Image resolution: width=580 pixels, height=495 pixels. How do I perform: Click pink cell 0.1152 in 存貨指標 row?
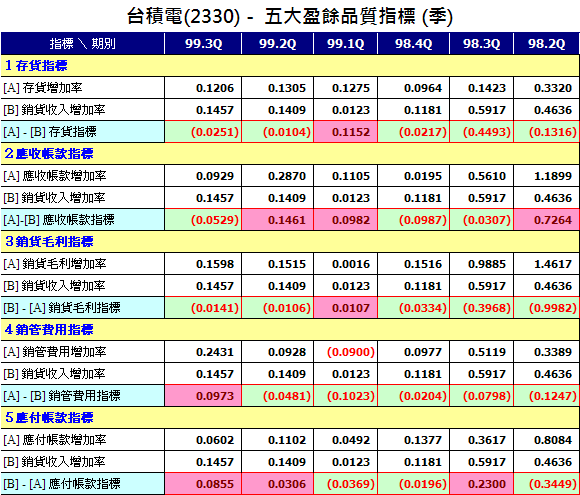(345, 132)
